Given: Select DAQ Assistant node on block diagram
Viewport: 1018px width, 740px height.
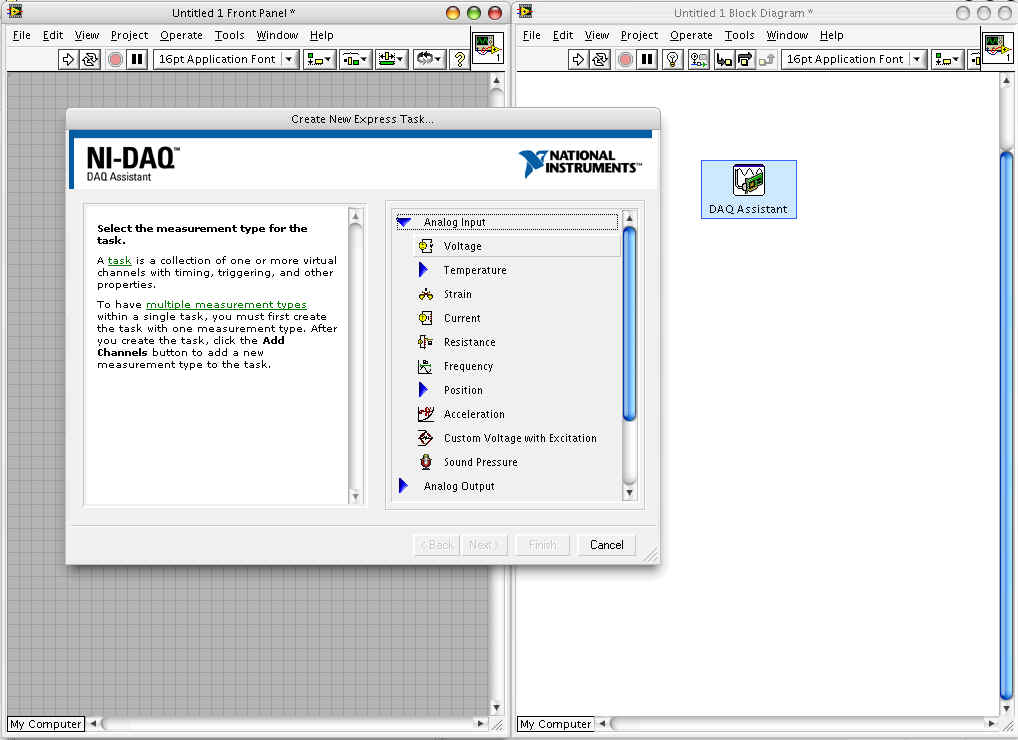Looking at the screenshot, I should click(749, 190).
